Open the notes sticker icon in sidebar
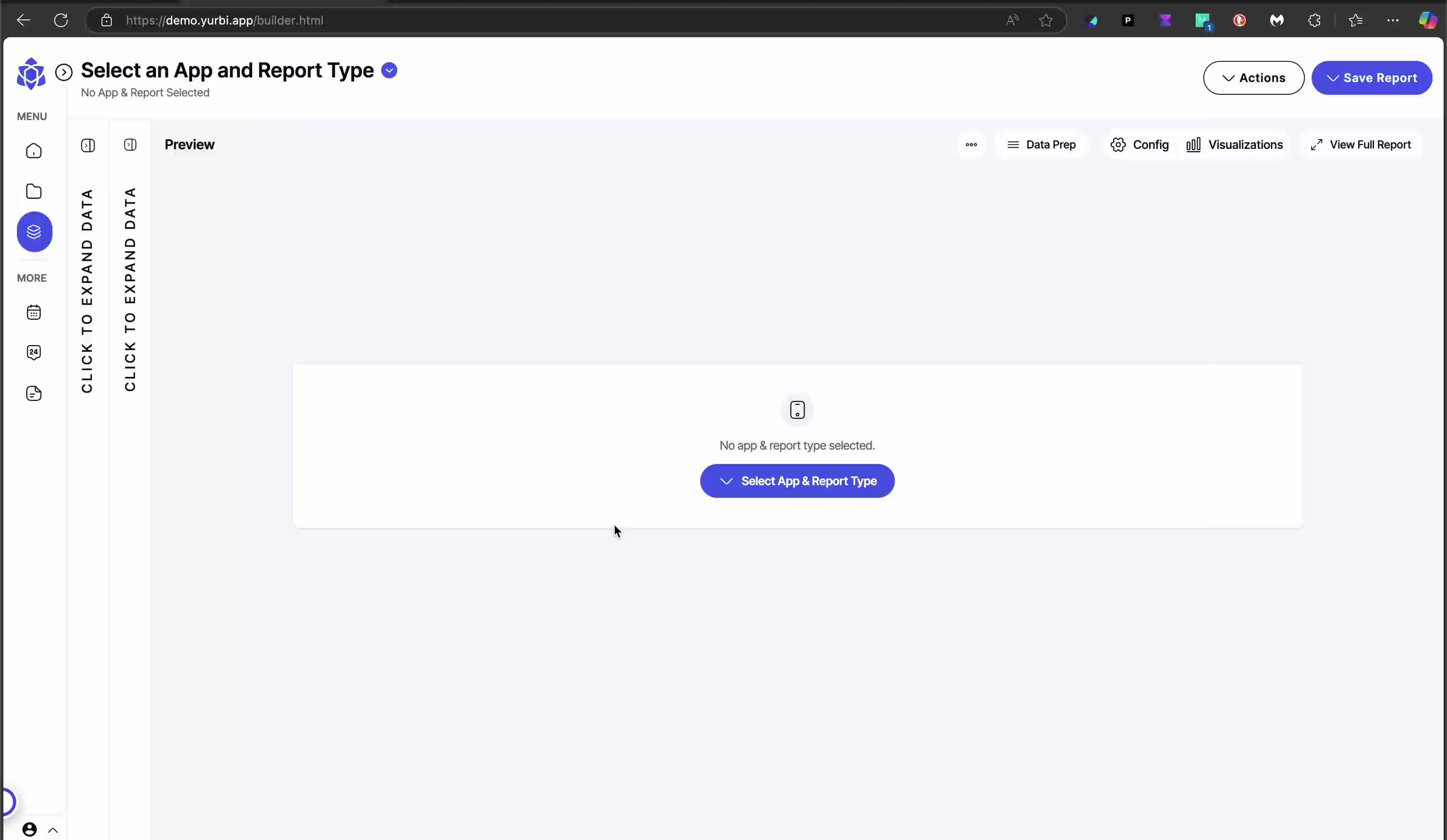The image size is (1447, 840). [34, 393]
